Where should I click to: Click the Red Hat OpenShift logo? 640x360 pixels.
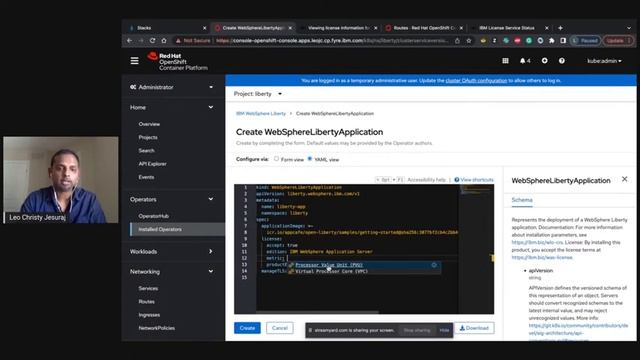[178, 61]
